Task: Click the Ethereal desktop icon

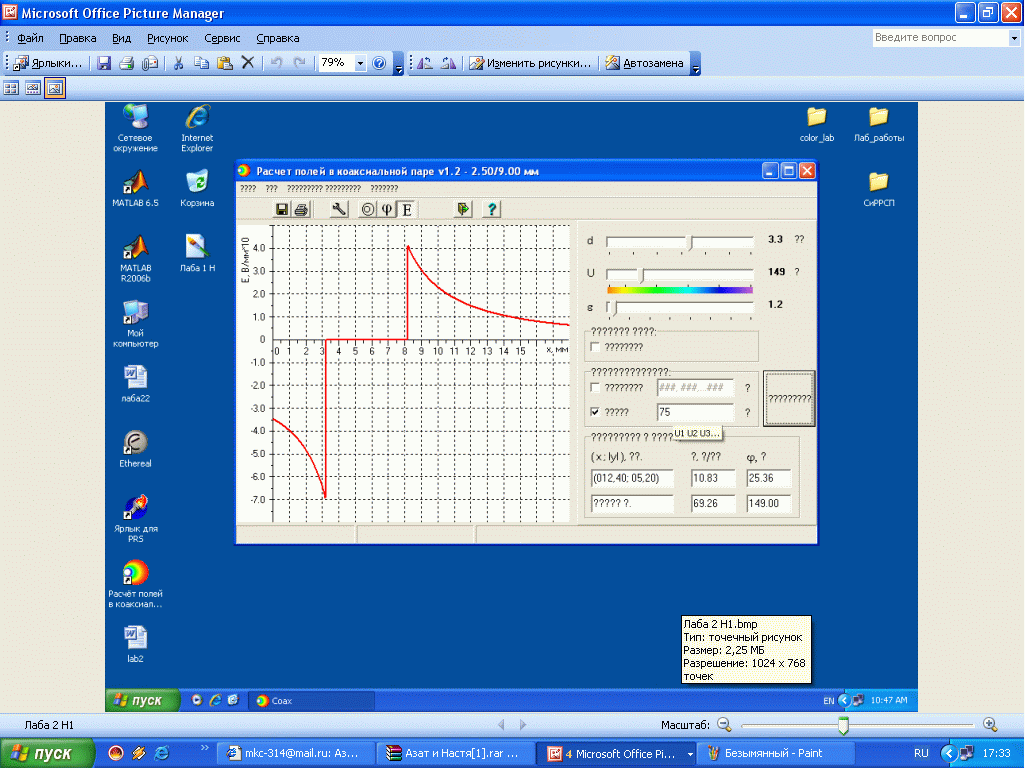Action: click(135, 449)
